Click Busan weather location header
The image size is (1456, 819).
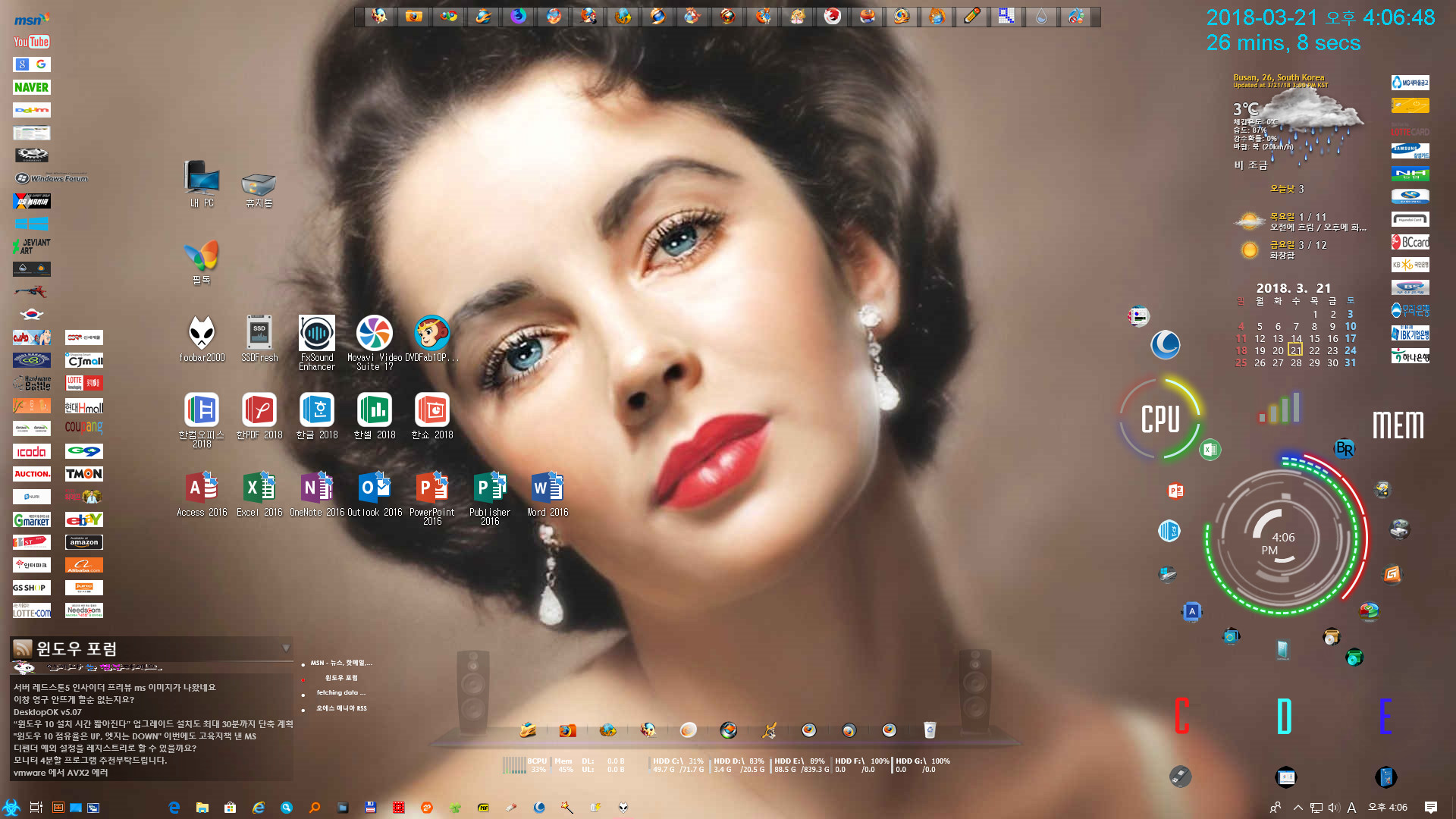pos(1279,77)
